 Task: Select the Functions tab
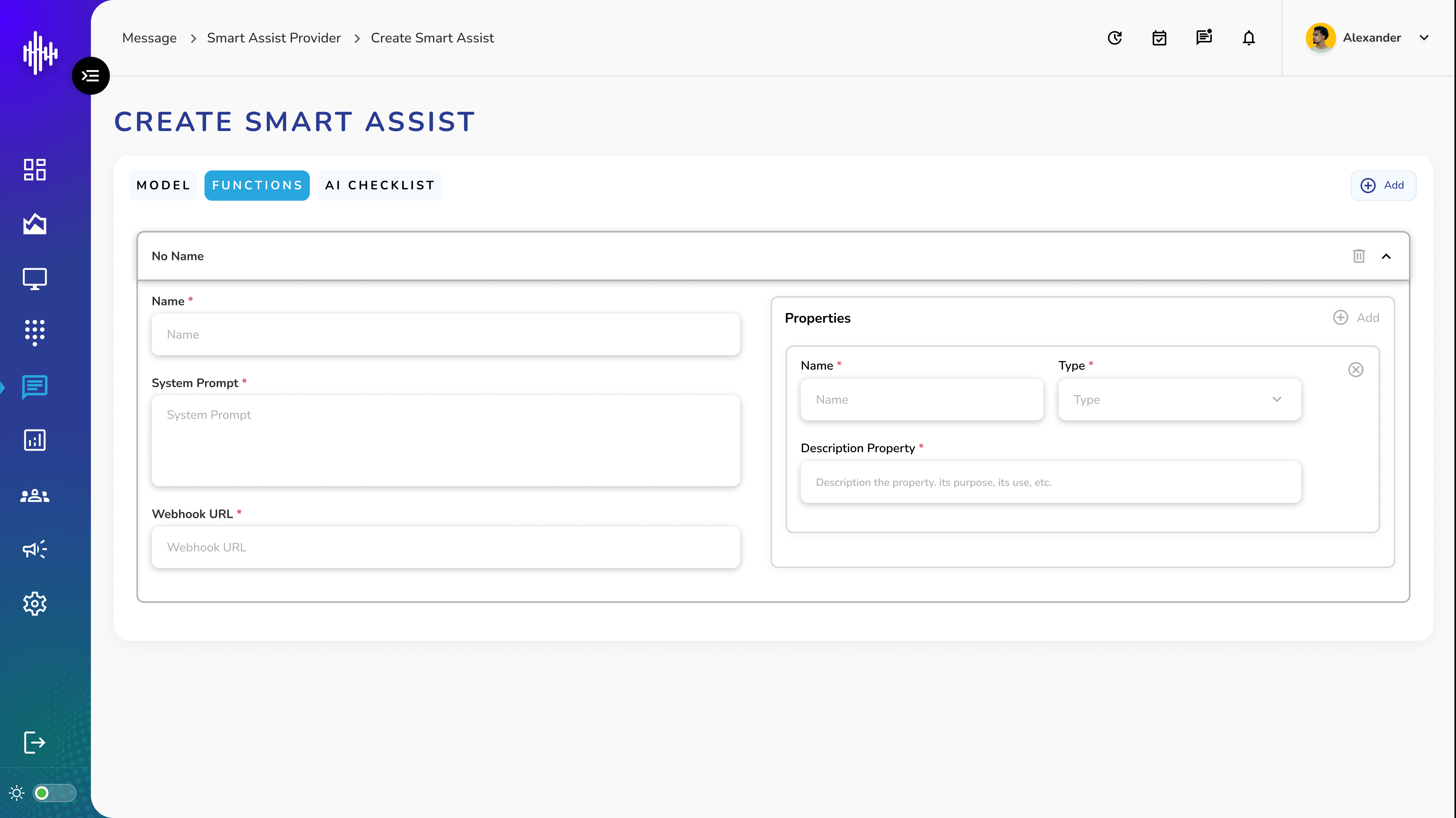pos(257,185)
